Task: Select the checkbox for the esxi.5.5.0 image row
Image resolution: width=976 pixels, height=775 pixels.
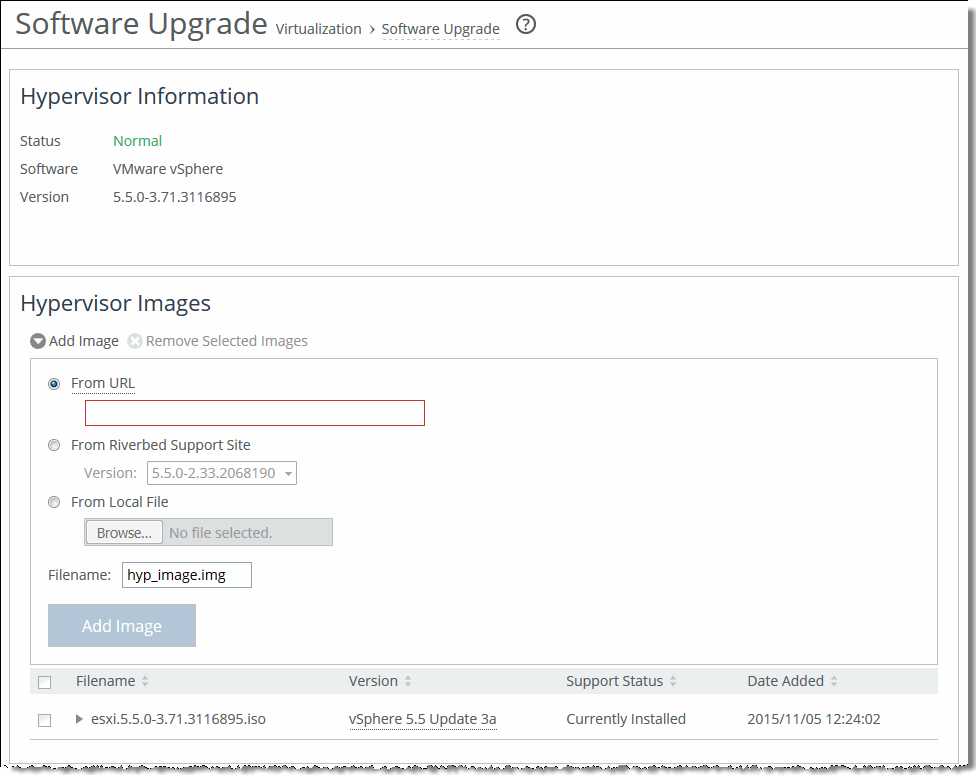Action: 44,718
